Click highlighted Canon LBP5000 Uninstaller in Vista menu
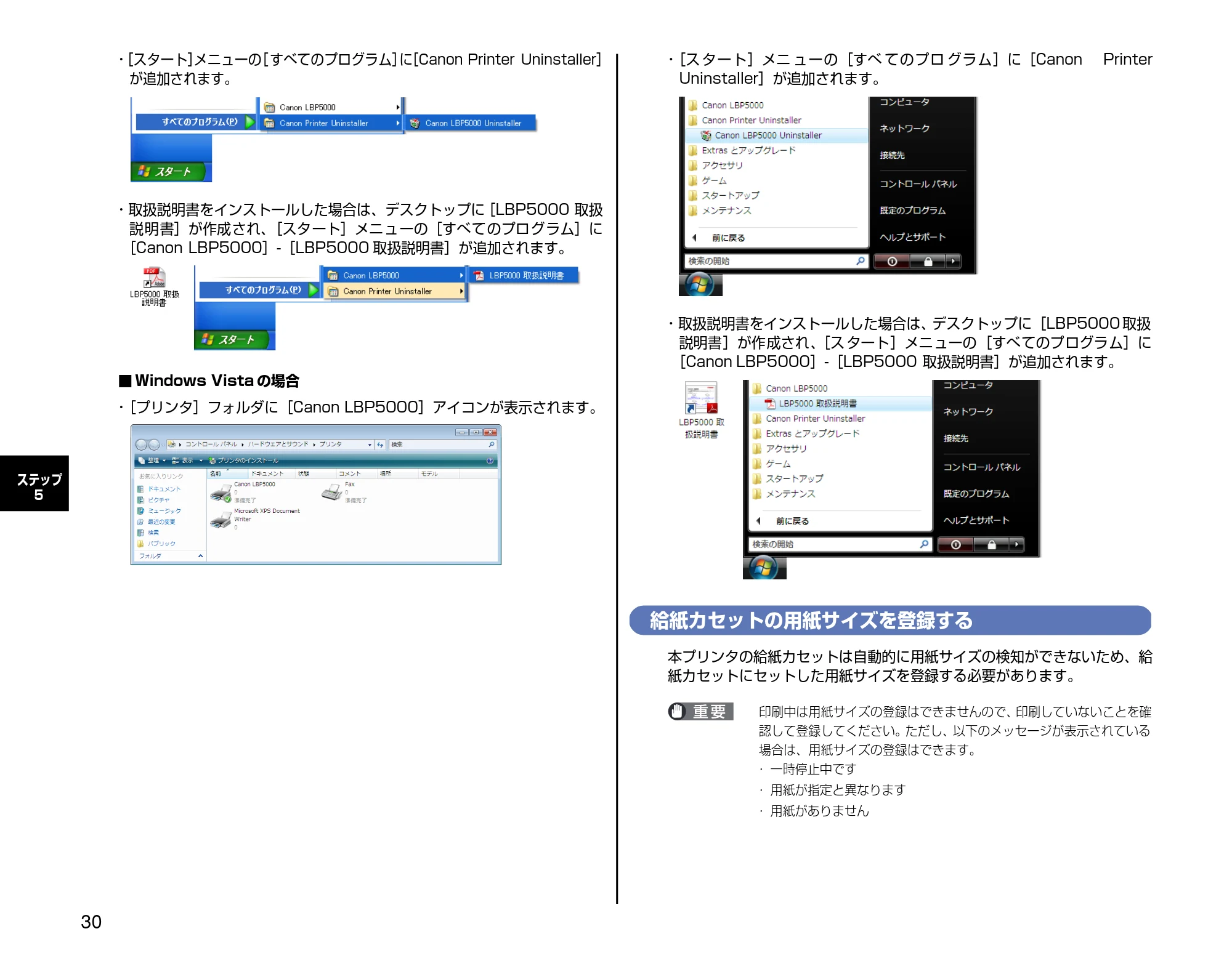 pyautogui.click(x=776, y=135)
